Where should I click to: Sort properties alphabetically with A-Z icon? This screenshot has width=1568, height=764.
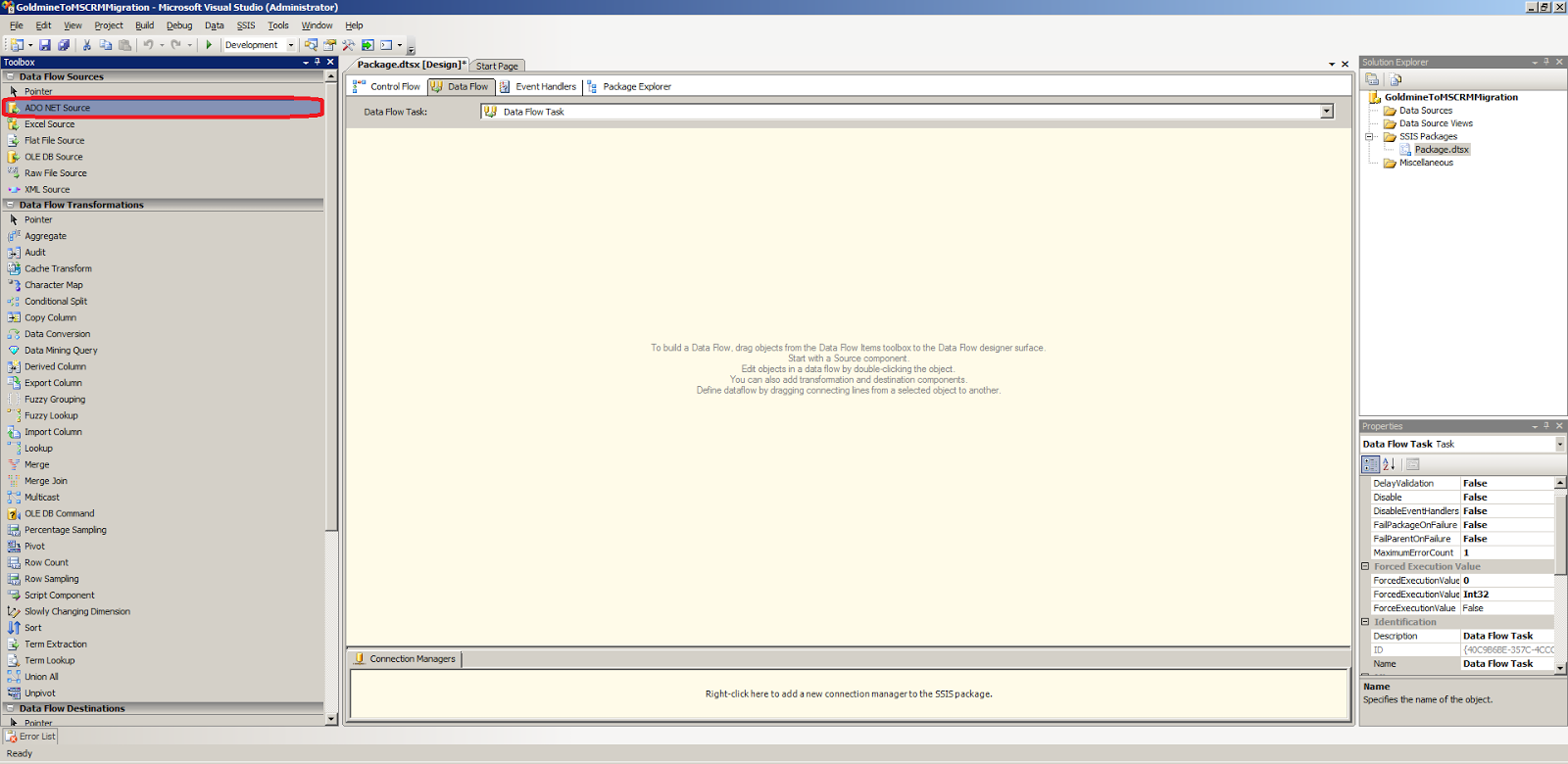1388,464
